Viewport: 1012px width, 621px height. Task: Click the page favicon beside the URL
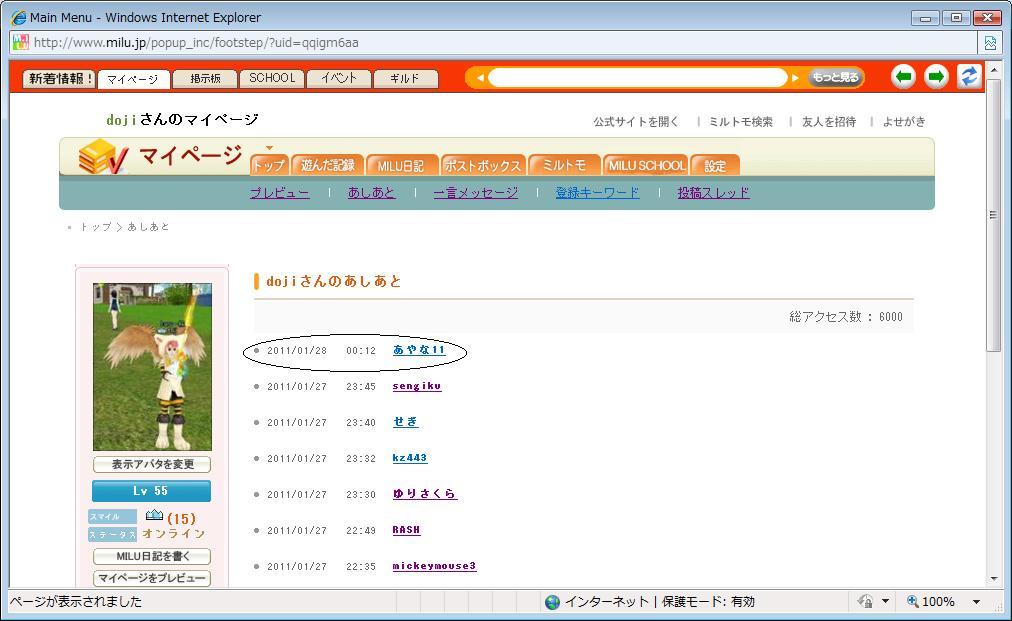[x=20, y=43]
